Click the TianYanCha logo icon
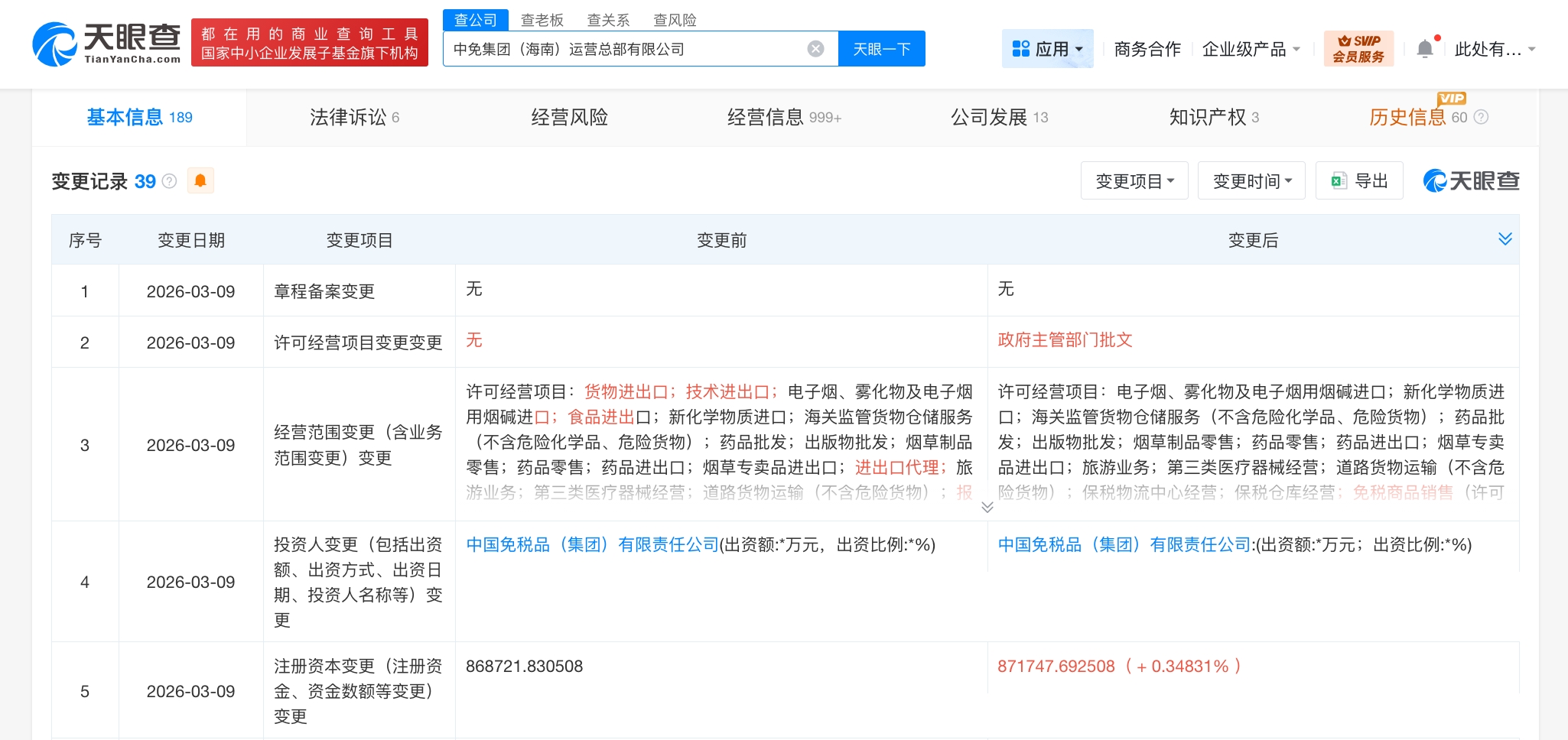The height and width of the screenshot is (740, 1568). [54, 44]
